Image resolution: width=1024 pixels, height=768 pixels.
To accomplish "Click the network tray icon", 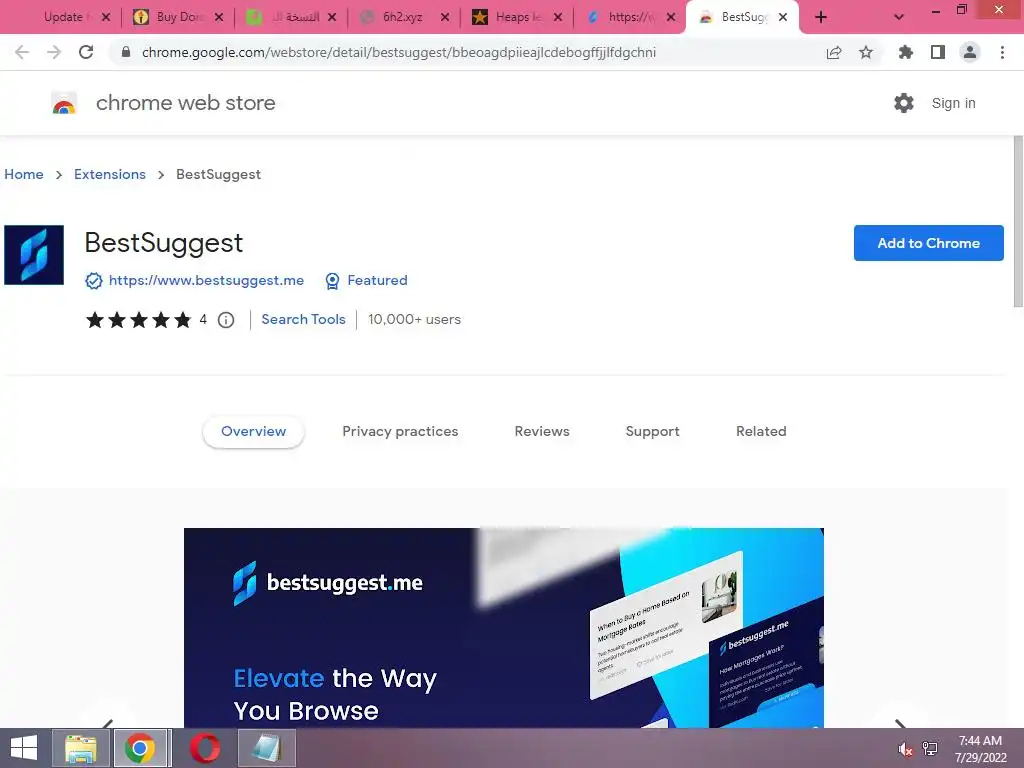I will [930, 749].
